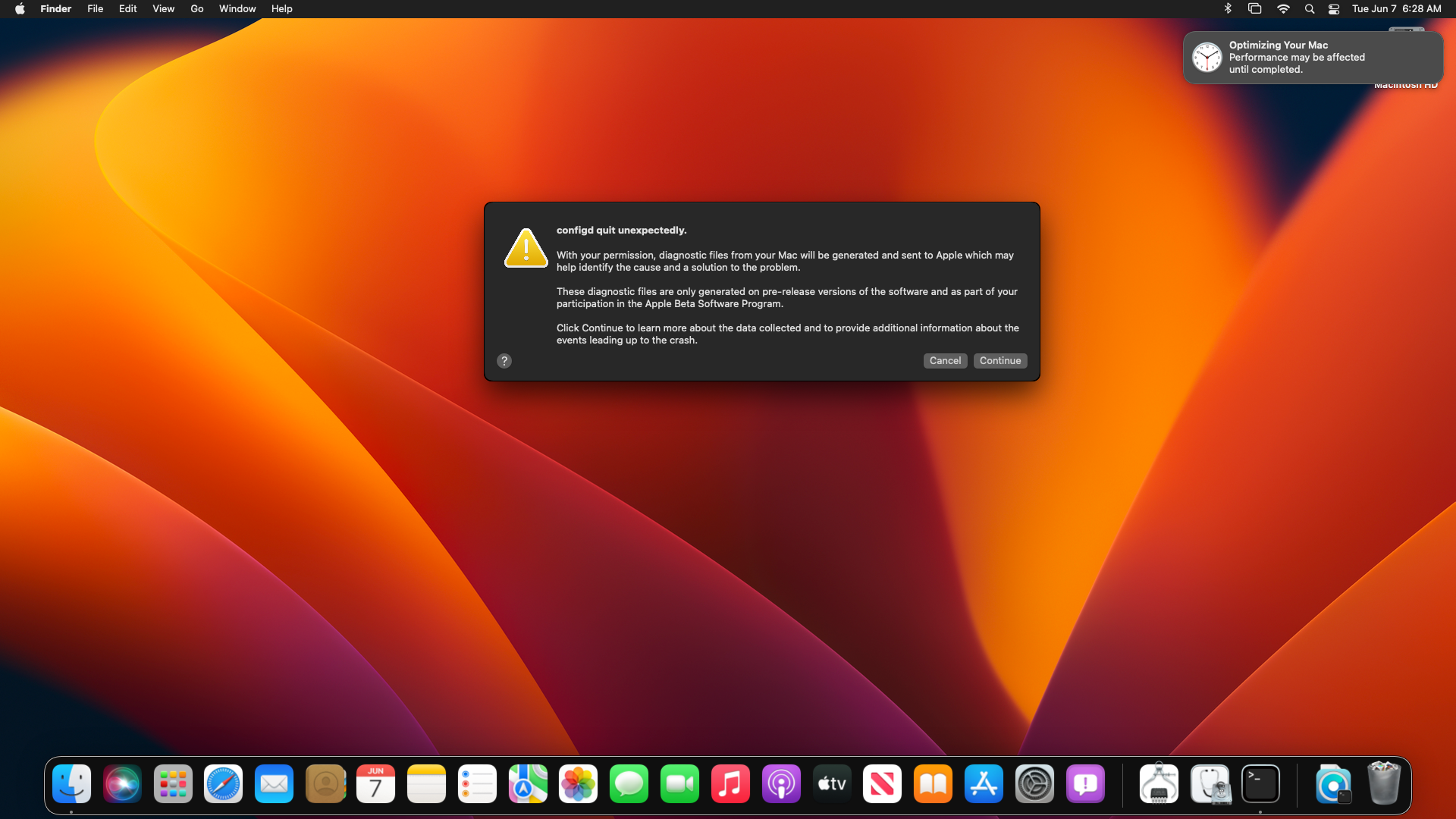Screen dimensions: 1456x819
Task: Open Safari from the Dock
Action: pos(223,784)
